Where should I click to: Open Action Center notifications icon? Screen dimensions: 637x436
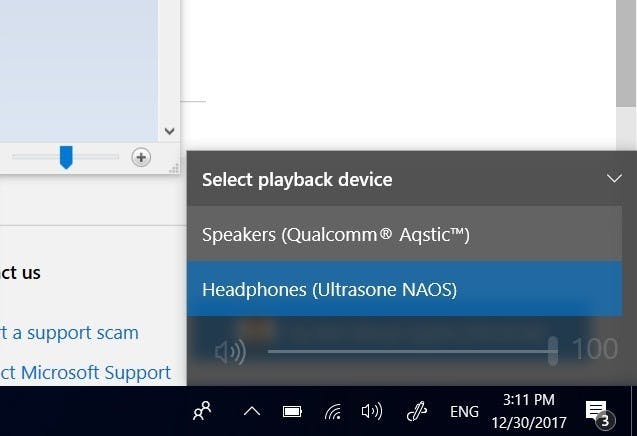pyautogui.click(x=600, y=413)
